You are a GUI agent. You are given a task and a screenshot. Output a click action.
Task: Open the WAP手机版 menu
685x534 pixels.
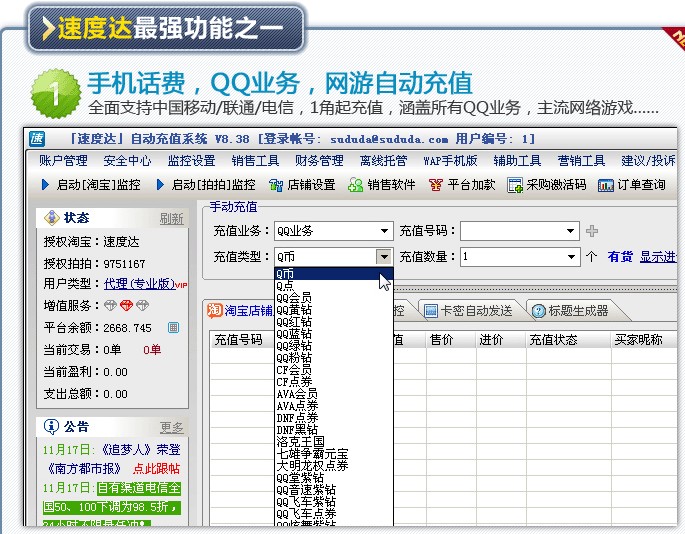pos(450,161)
